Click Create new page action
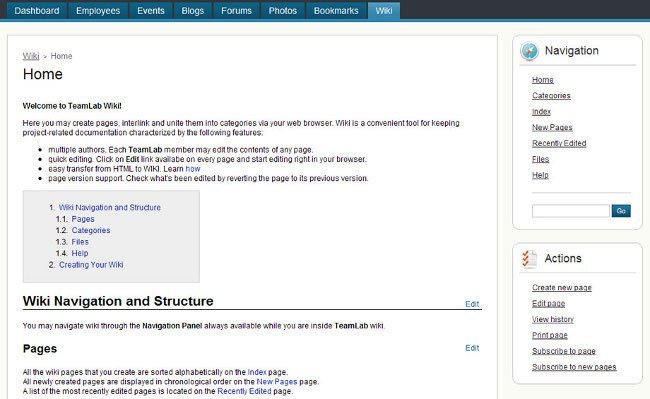This screenshot has height=399, width=650. [562, 288]
